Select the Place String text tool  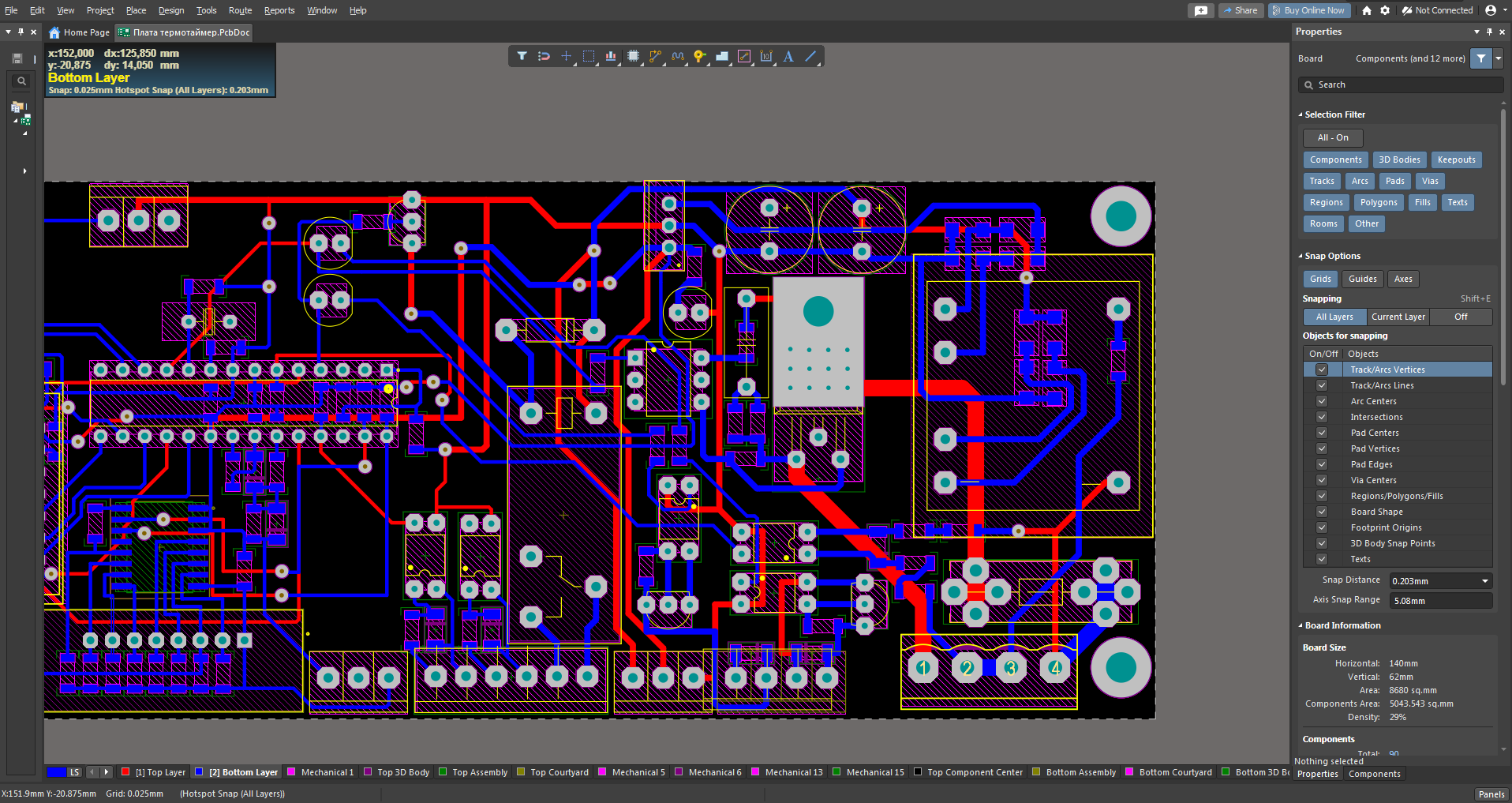point(788,56)
